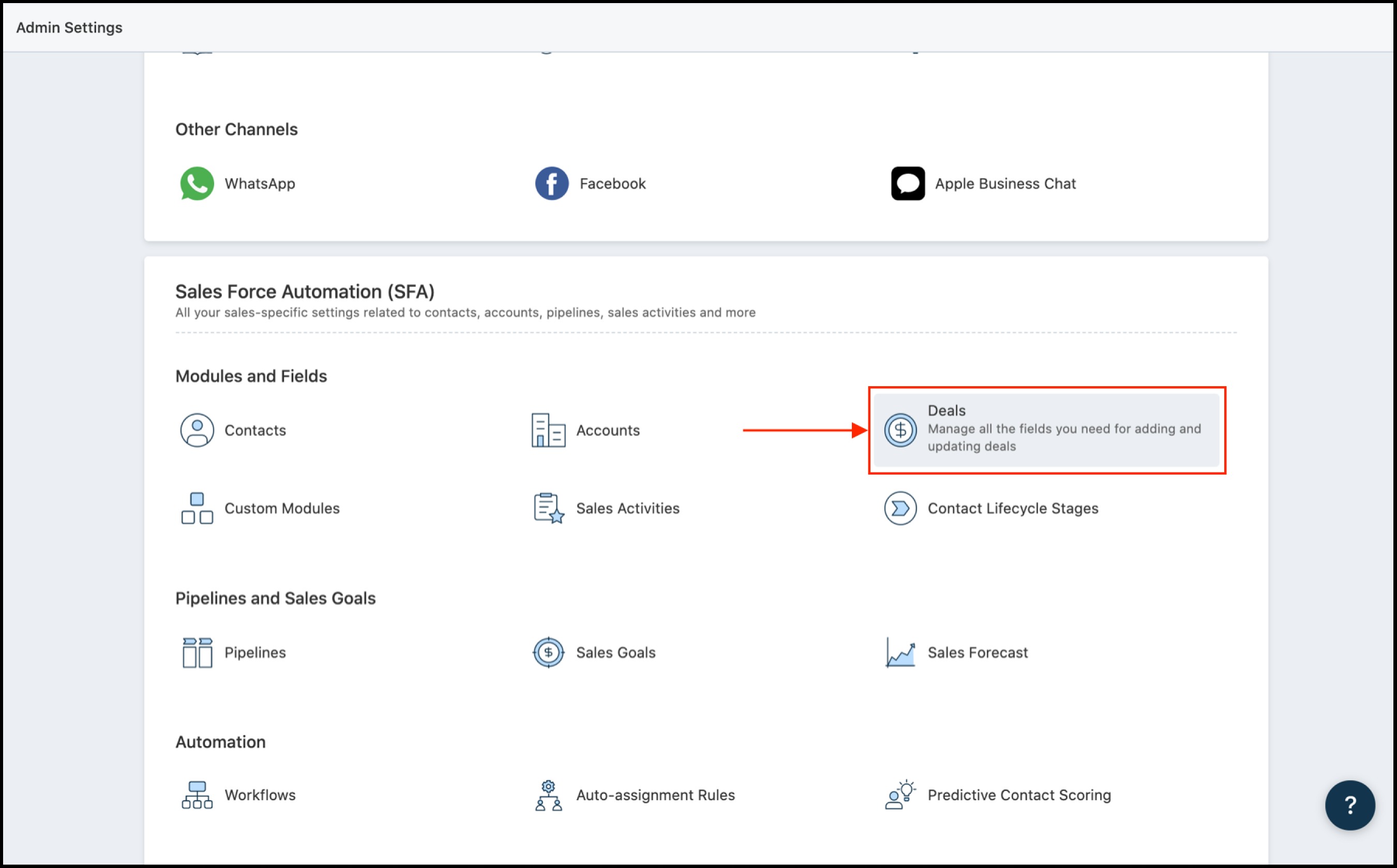The image size is (1397, 868).
Task: Open Workflows automation label
Action: click(x=260, y=795)
